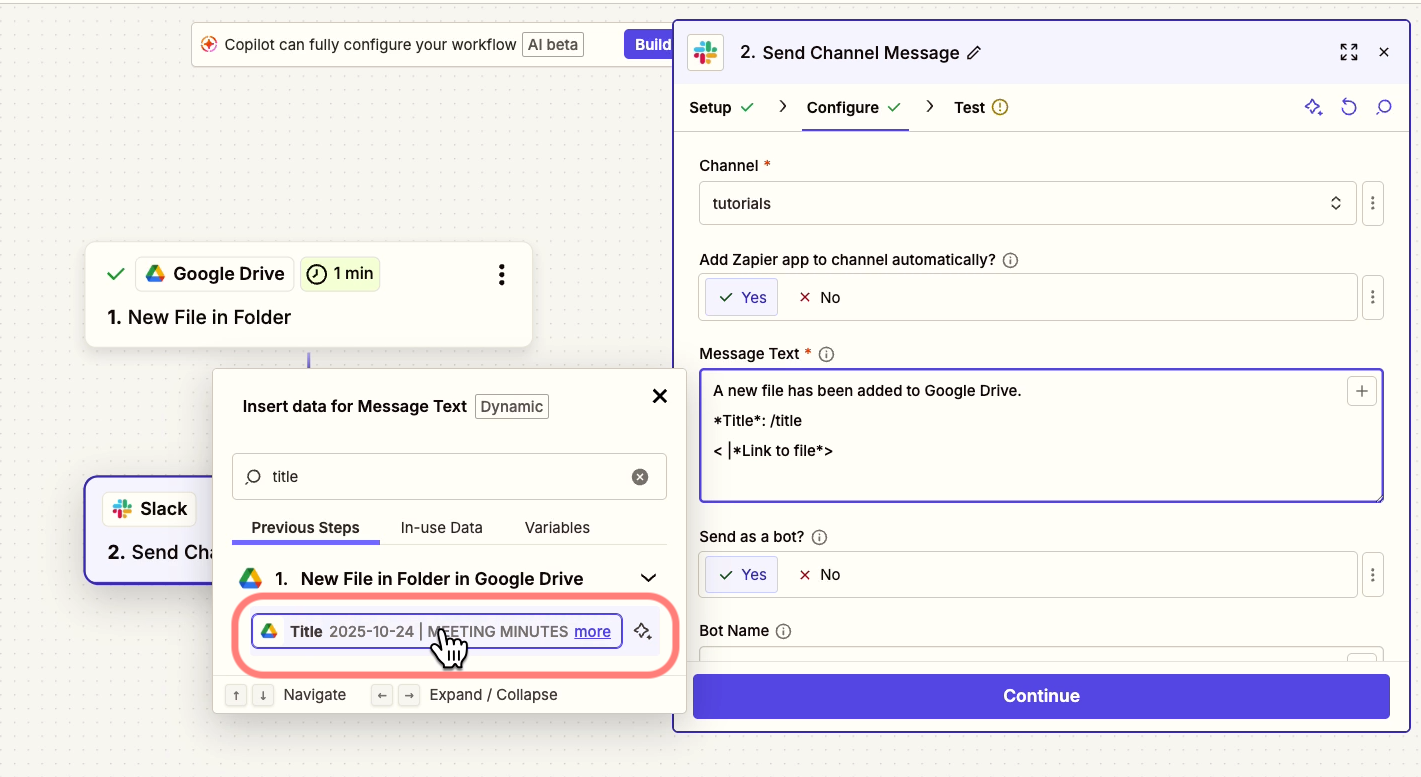Click the arrow between Setup and Configure
1421x777 pixels.
click(783, 106)
